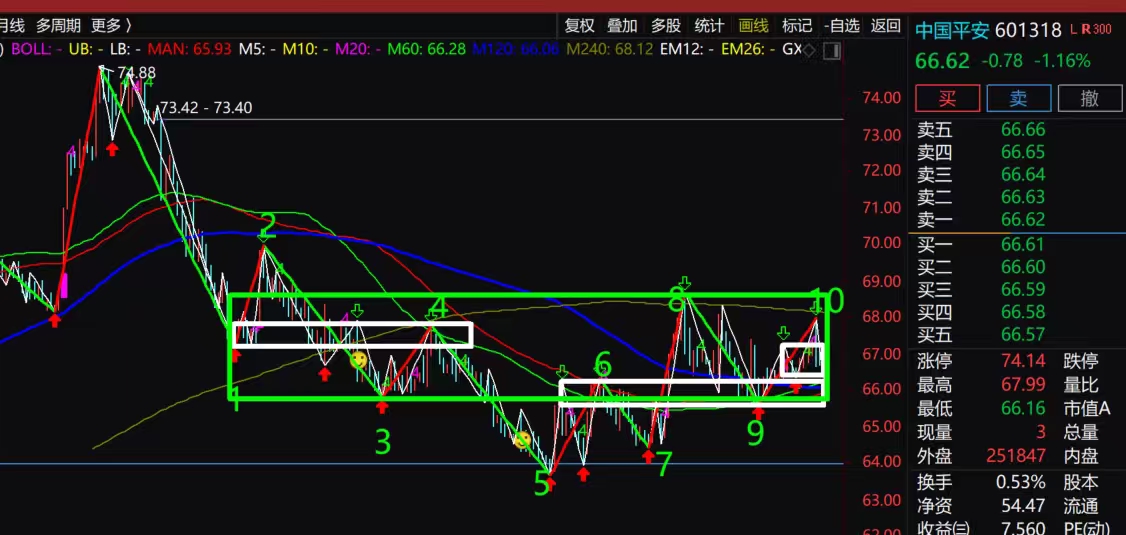Switch to the 月线 period
The width and height of the screenshot is (1126, 535).
click(x=12, y=26)
